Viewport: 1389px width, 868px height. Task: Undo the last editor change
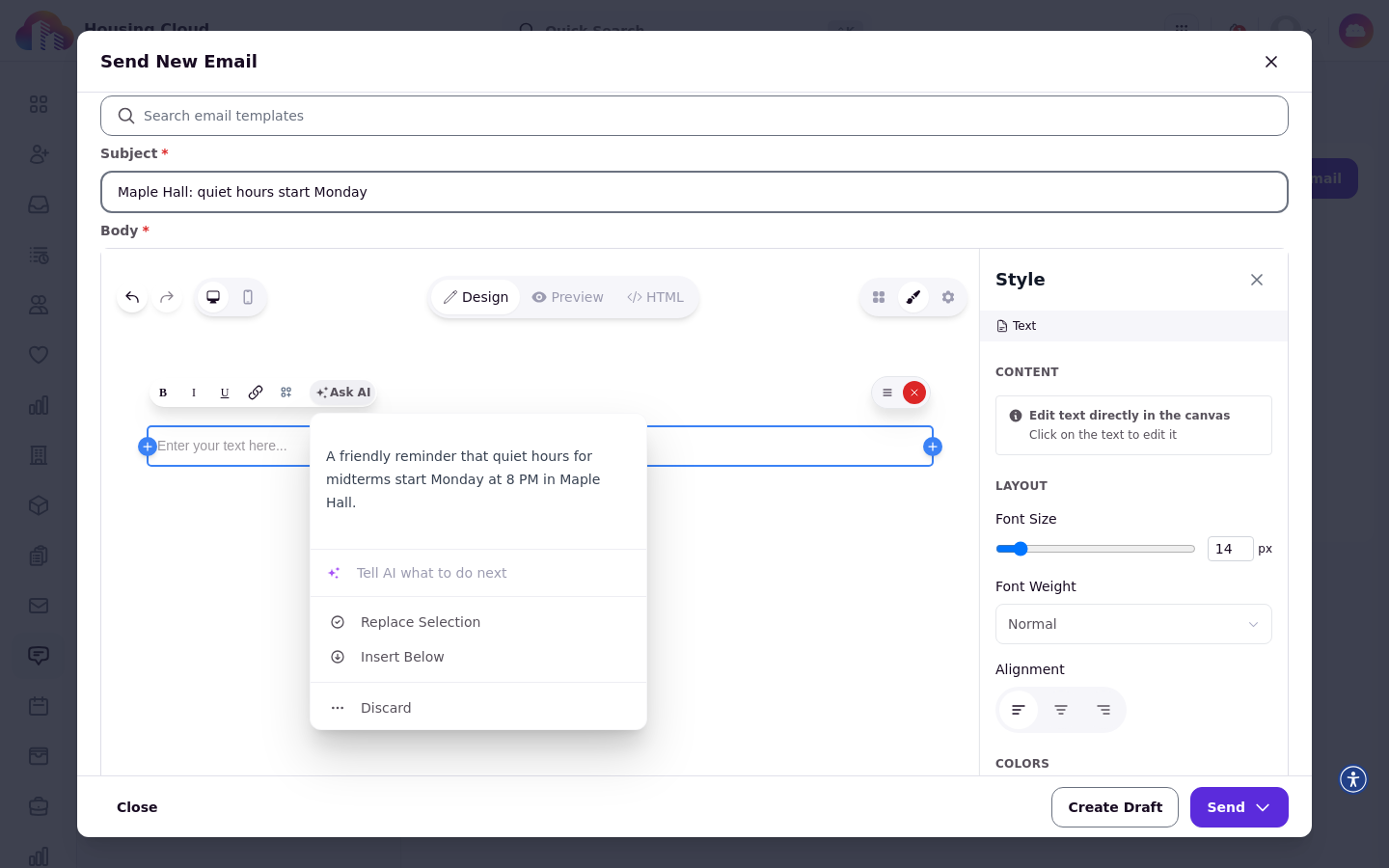132,297
